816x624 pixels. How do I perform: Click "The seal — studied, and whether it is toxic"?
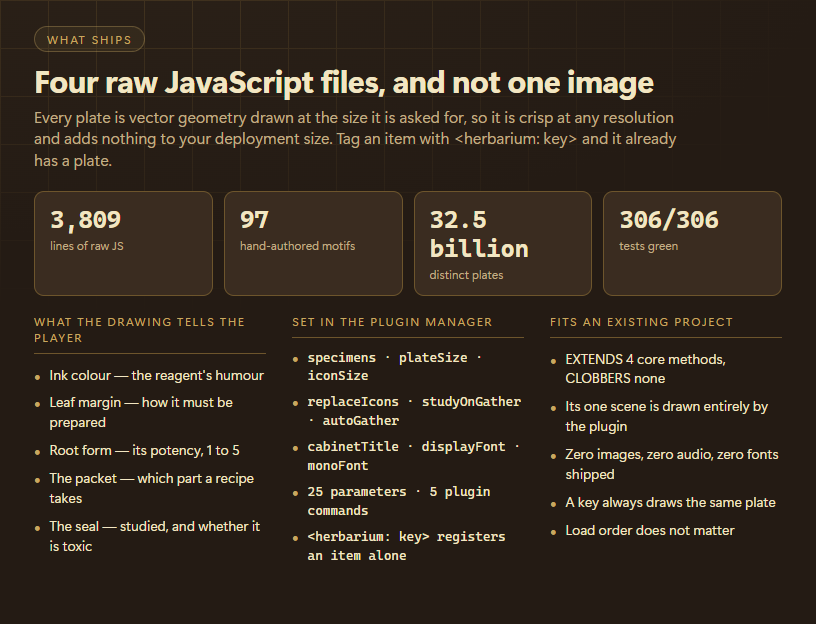point(155,536)
